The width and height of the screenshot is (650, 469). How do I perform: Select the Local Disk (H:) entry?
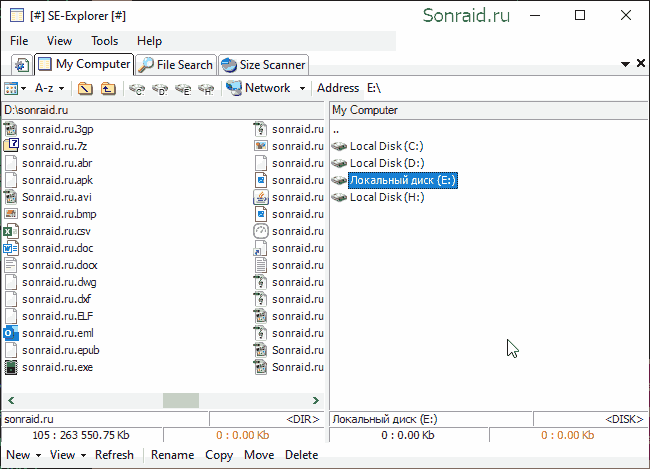point(387,197)
